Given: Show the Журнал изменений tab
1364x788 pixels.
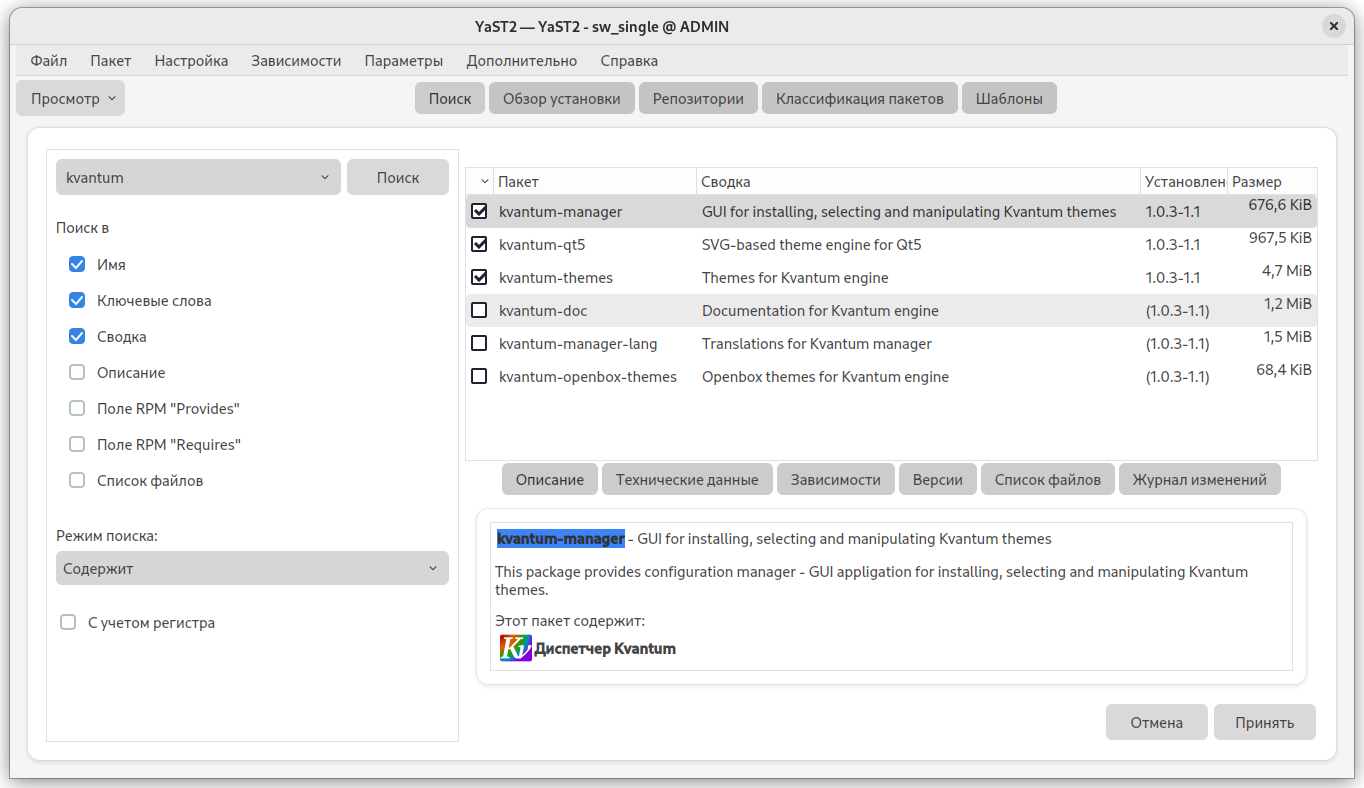Looking at the screenshot, I should [1200, 480].
